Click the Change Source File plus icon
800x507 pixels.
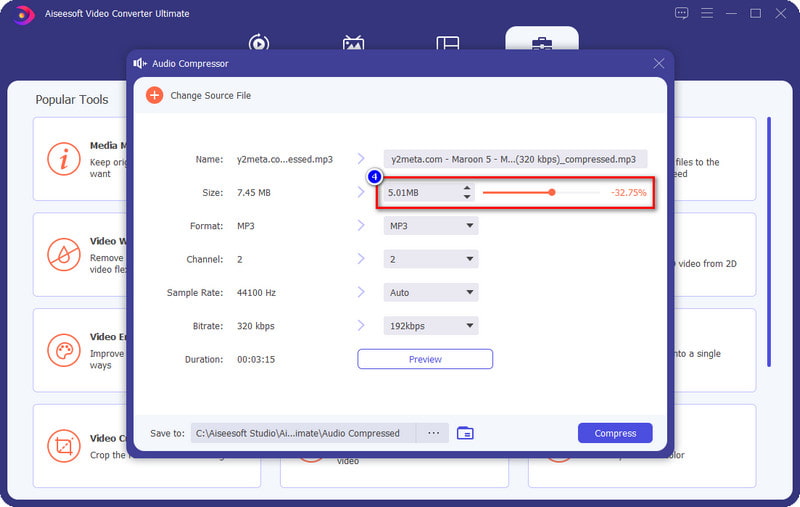pos(154,95)
